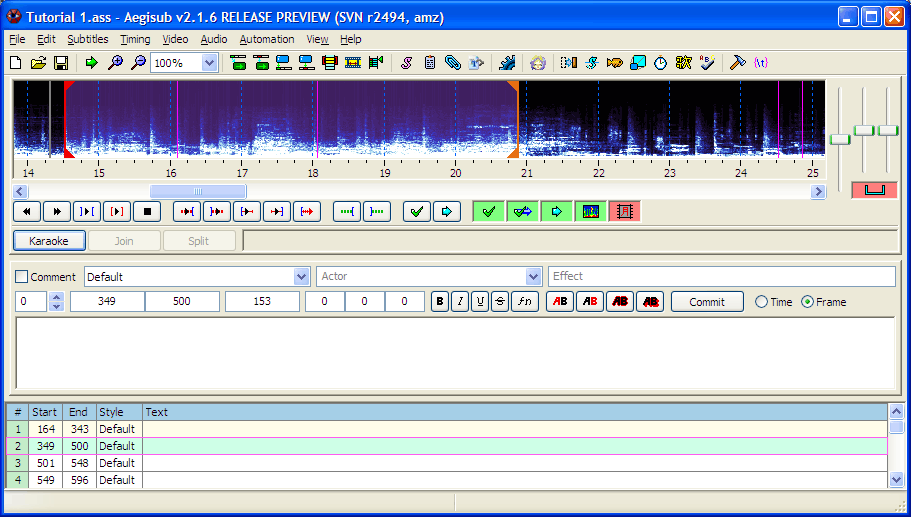This screenshot has height=517, width=911.
Task: Toggle auto-commit green check button
Action: [489, 212]
